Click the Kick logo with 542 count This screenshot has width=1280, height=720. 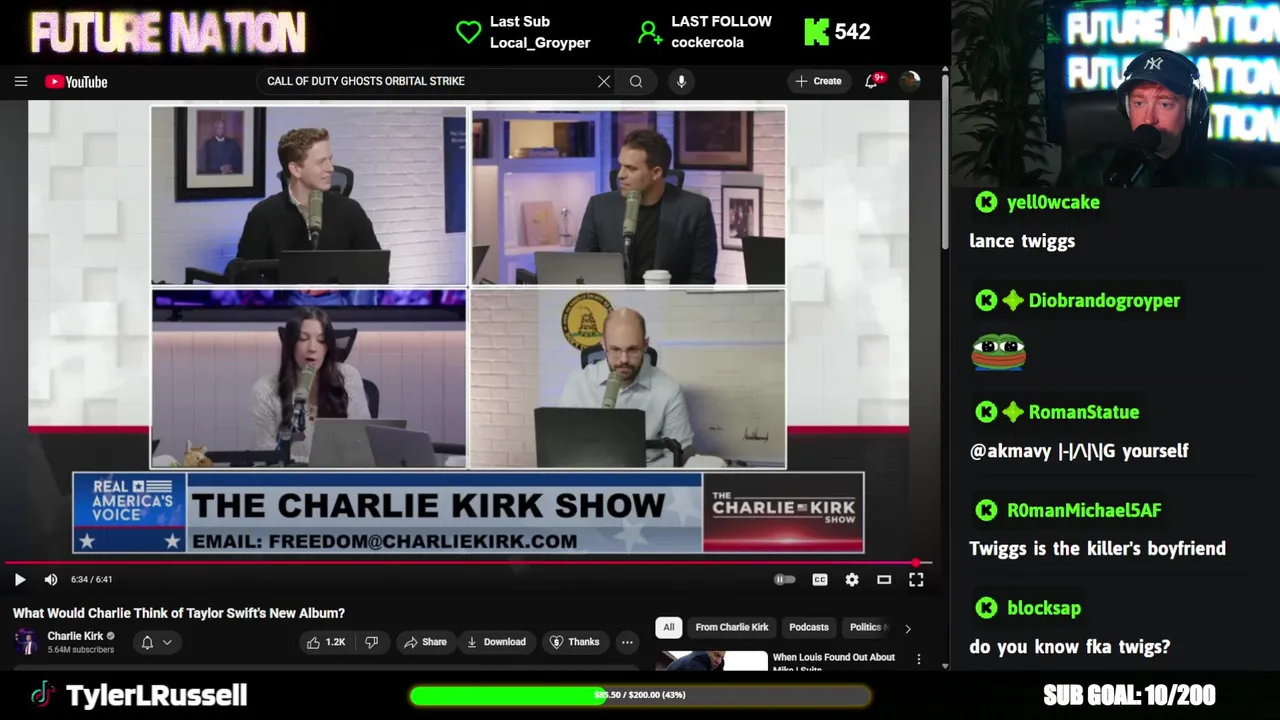coord(816,32)
